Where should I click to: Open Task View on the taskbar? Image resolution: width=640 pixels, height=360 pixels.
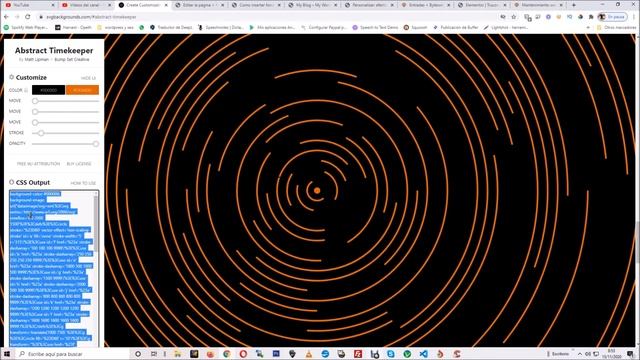[x=153, y=354]
